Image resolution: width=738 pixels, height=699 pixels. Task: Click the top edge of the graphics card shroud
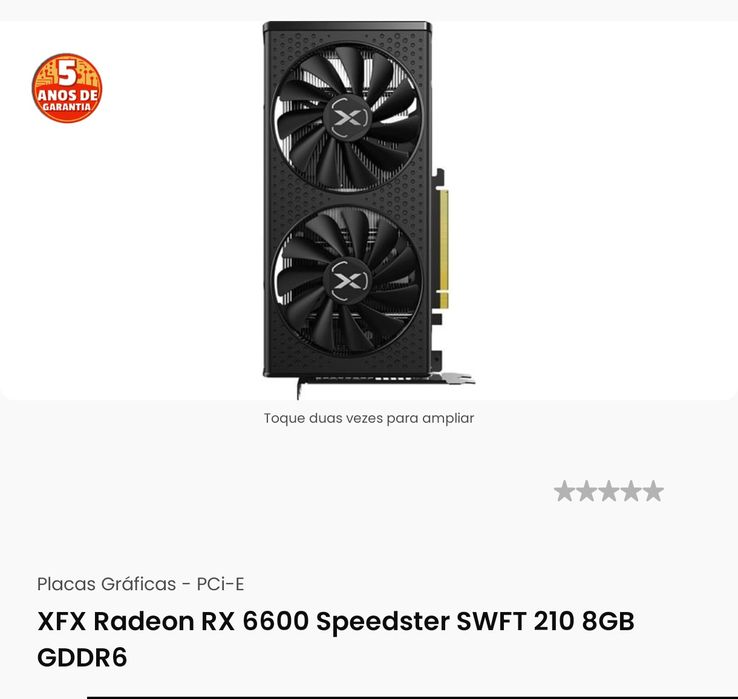click(x=347, y=26)
